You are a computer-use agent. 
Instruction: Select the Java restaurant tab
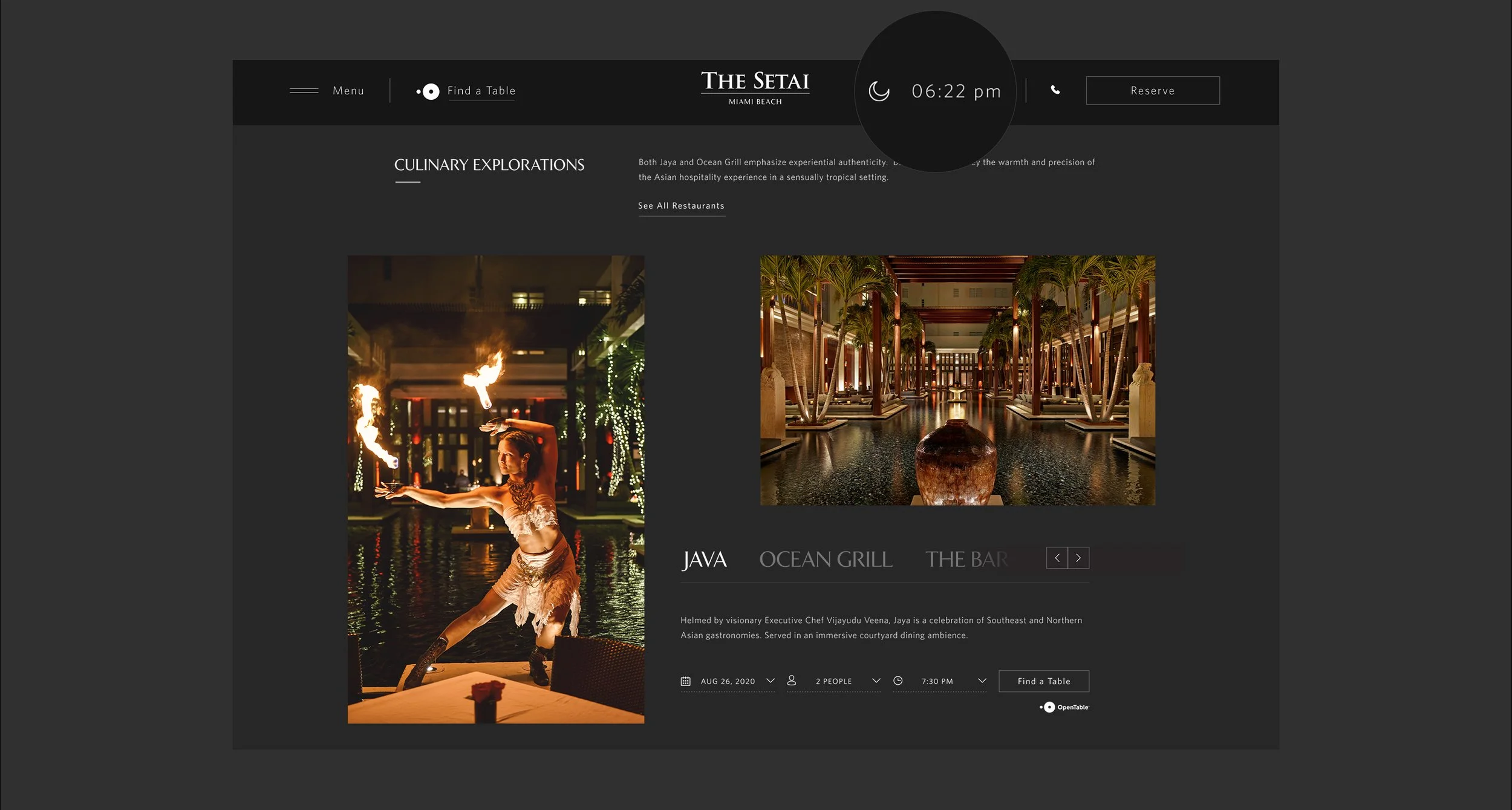pos(705,560)
